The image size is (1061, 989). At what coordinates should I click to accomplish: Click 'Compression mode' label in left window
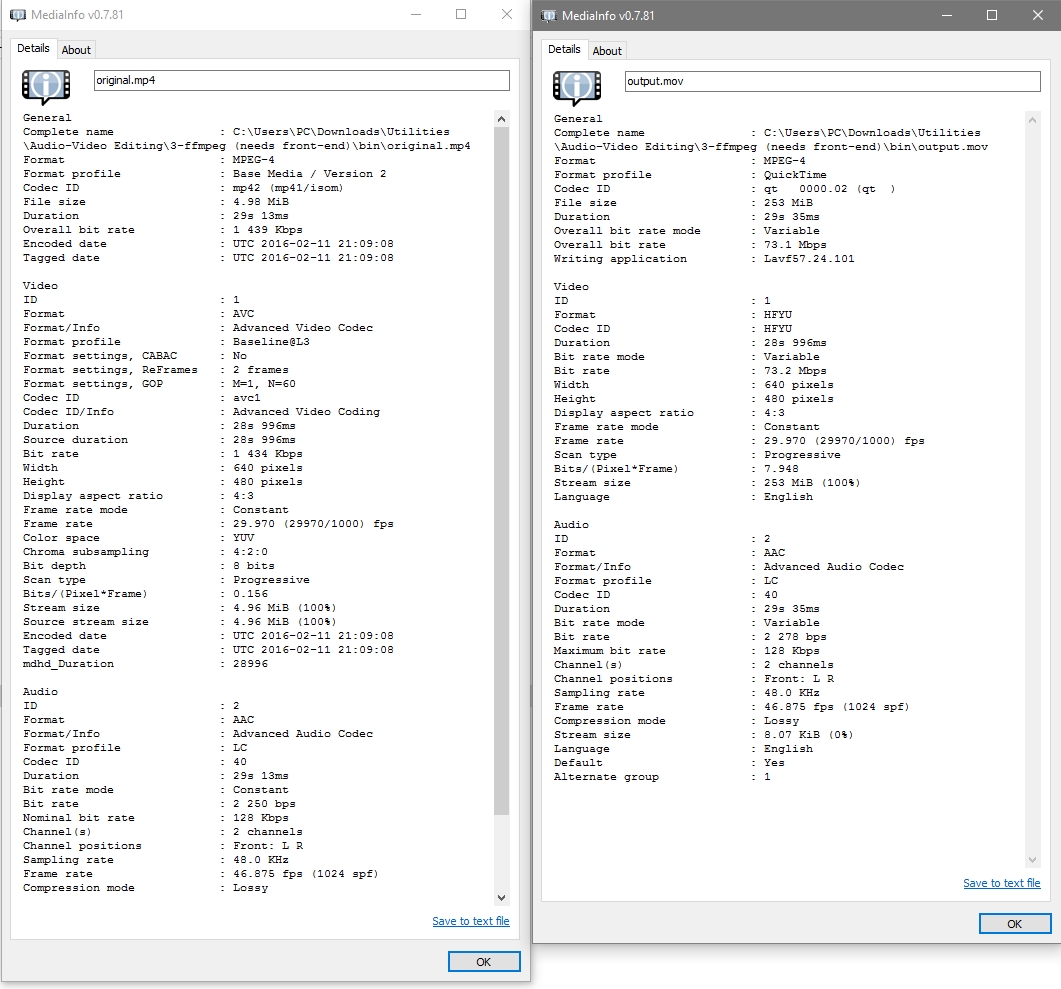[78, 888]
